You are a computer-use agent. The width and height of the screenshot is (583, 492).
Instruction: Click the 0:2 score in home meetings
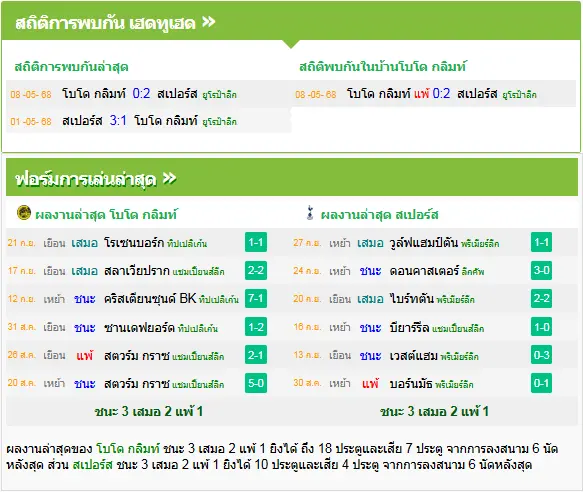(441, 93)
